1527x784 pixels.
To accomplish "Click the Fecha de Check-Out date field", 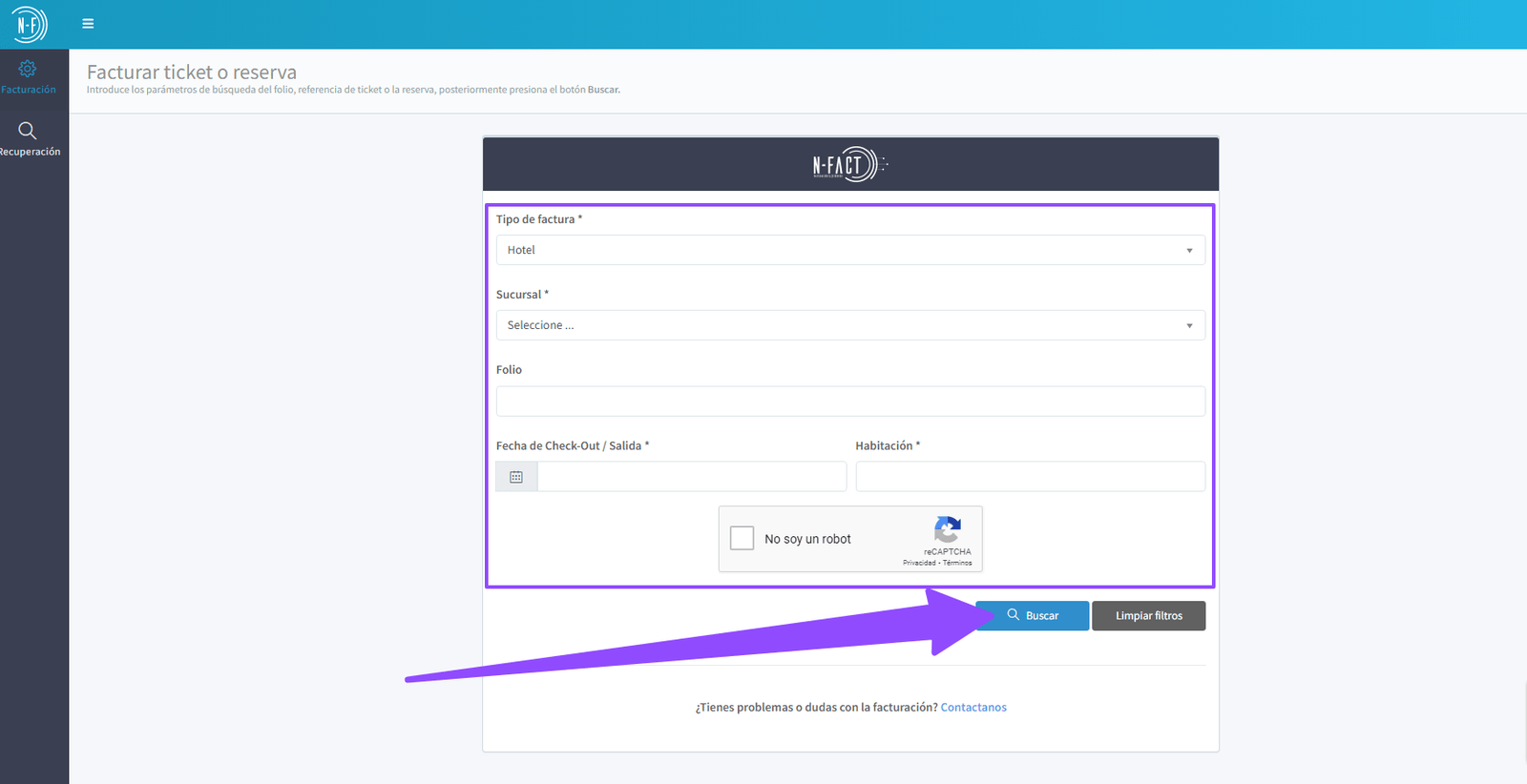I will (x=691, y=477).
